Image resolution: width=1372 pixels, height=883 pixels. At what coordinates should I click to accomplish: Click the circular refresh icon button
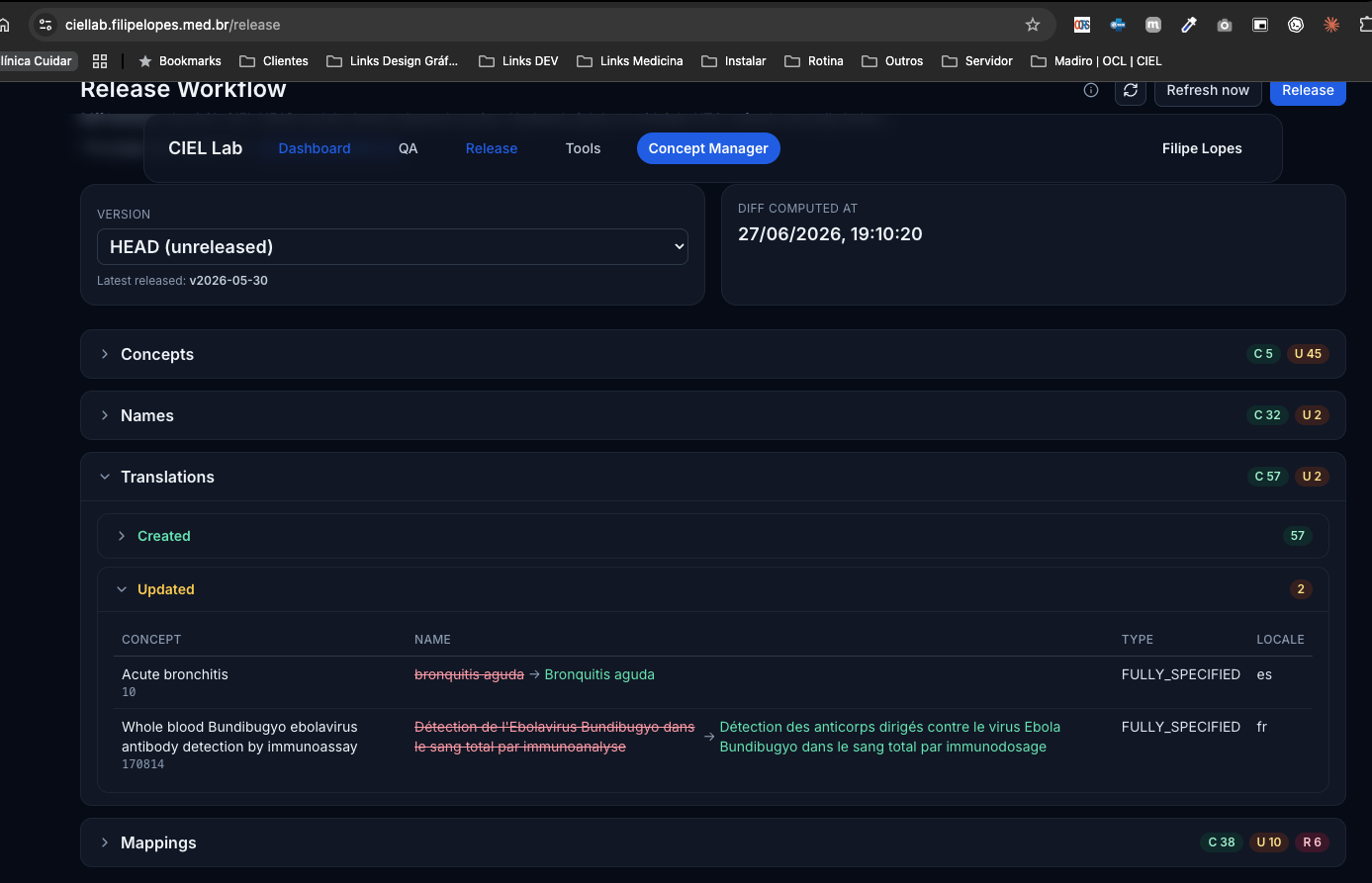pos(1131,90)
